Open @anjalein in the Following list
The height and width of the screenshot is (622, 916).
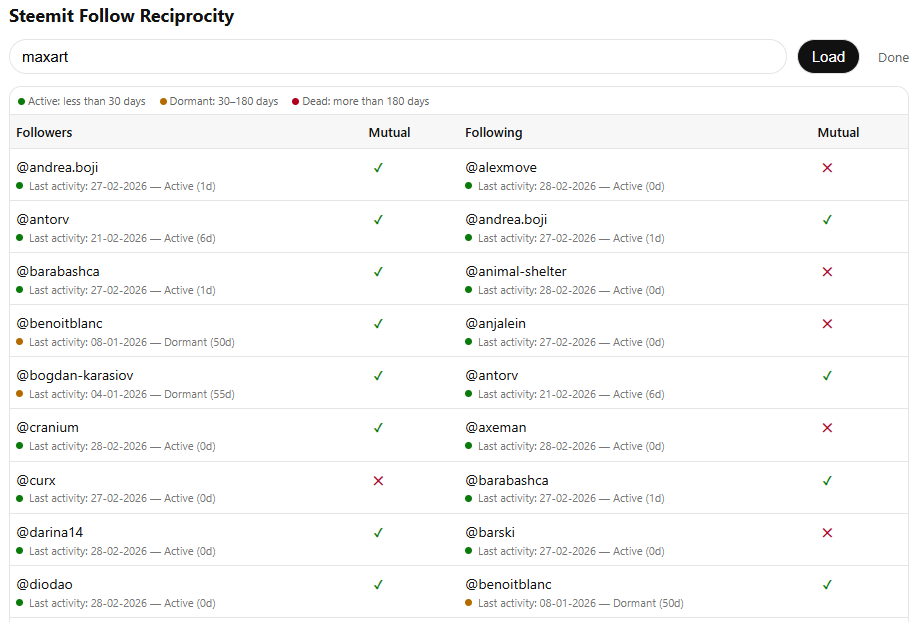point(495,324)
